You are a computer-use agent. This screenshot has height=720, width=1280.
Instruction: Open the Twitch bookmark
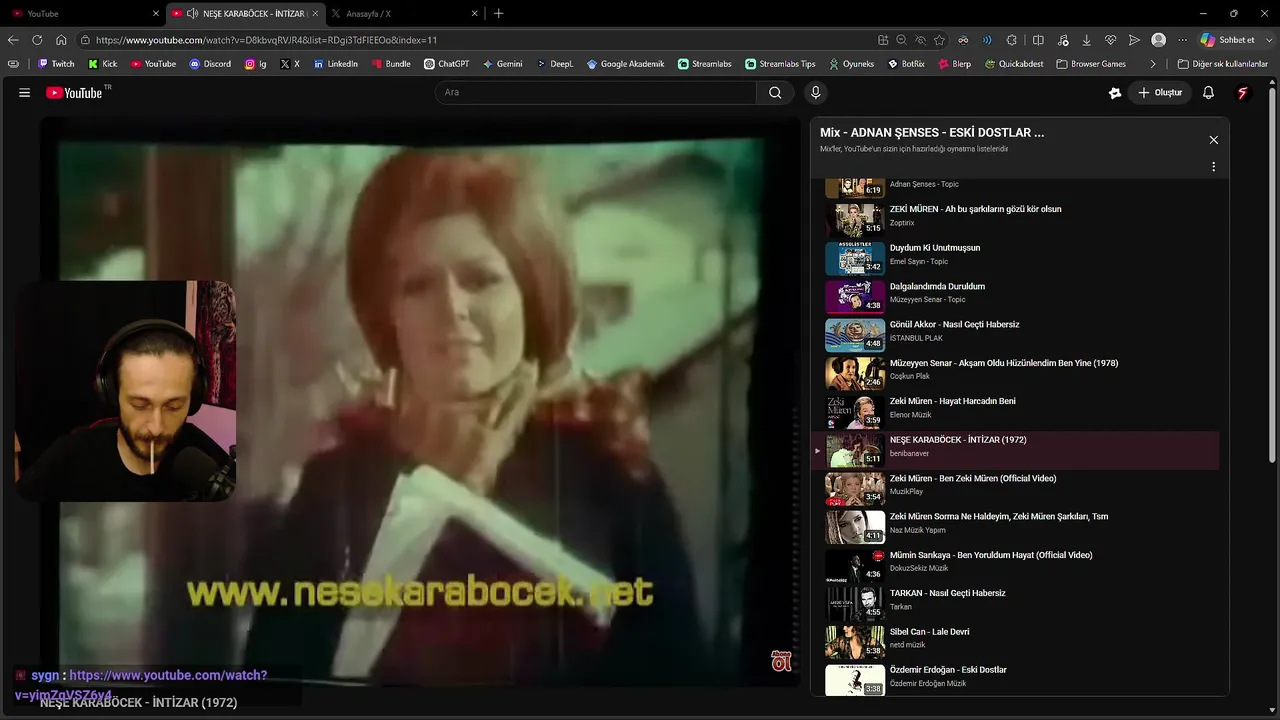pyautogui.click(x=56, y=64)
